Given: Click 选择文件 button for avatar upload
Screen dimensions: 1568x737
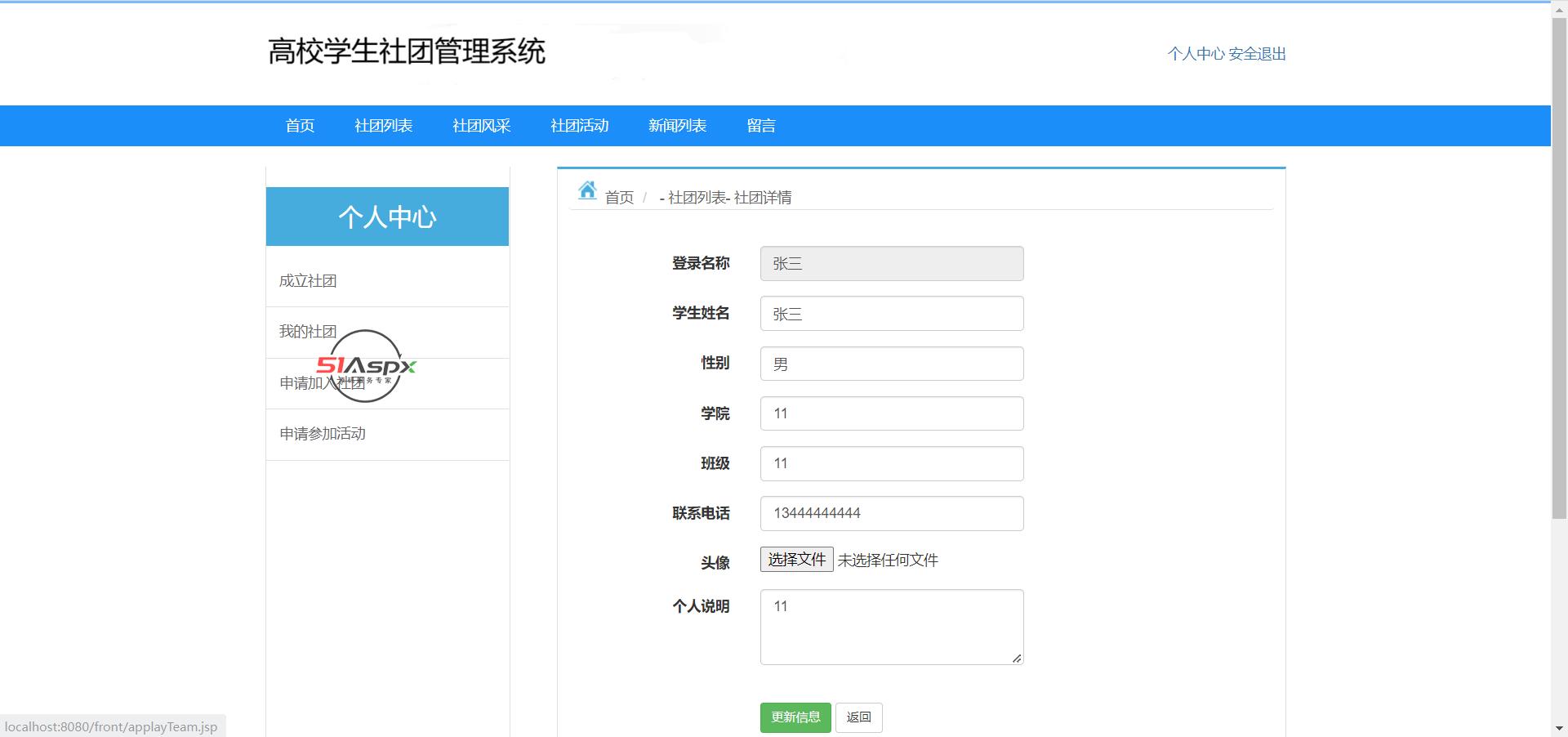Looking at the screenshot, I should [796, 560].
